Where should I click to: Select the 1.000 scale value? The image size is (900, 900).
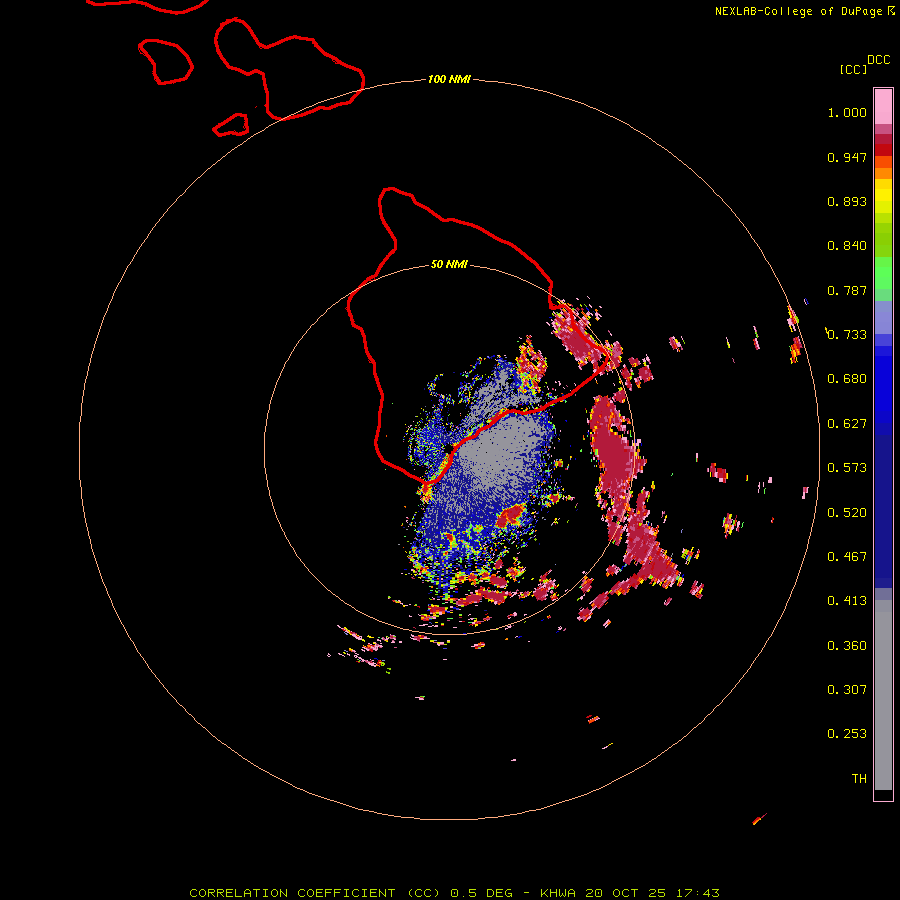847,112
